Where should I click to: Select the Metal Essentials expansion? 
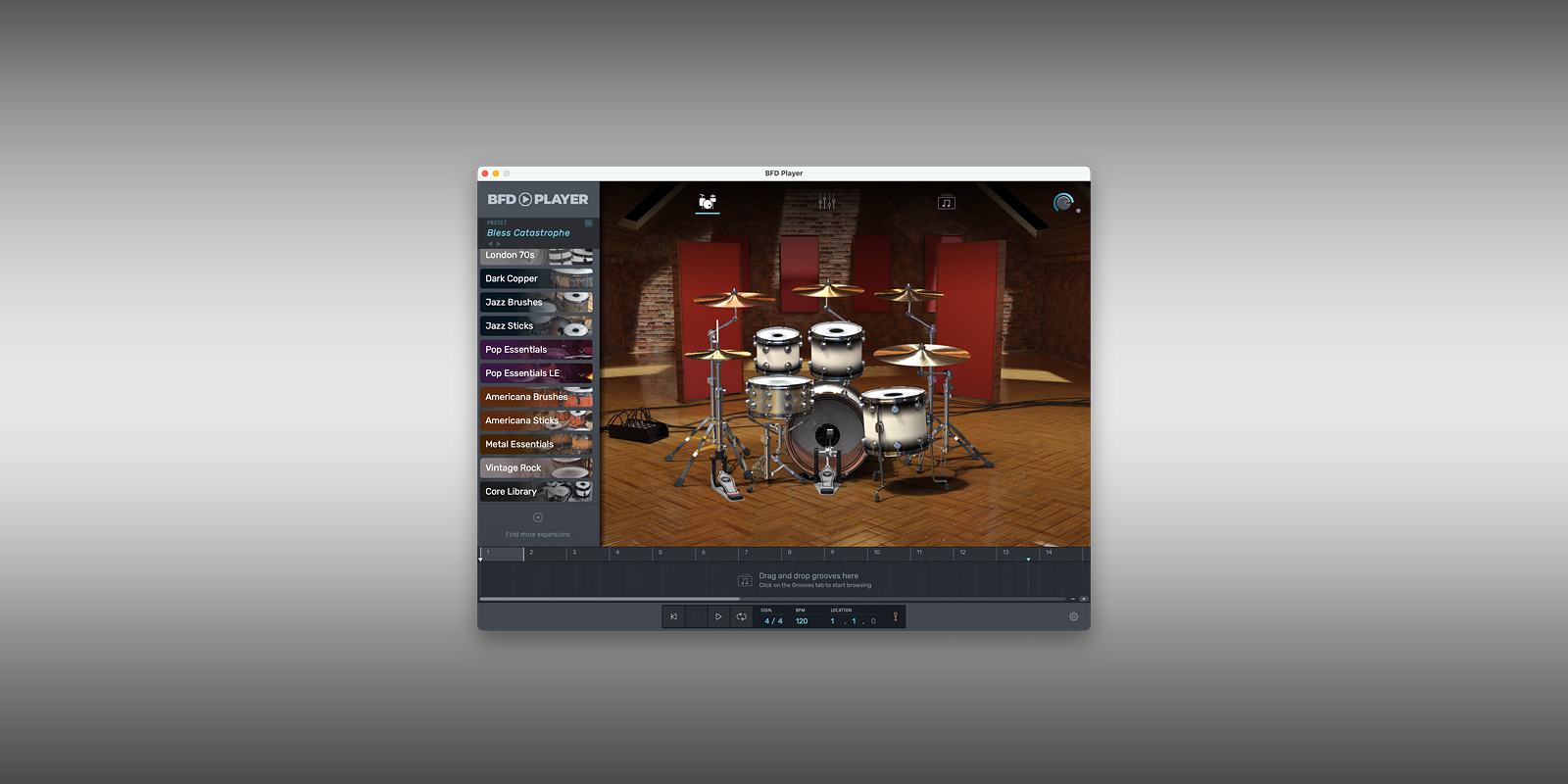click(x=536, y=444)
